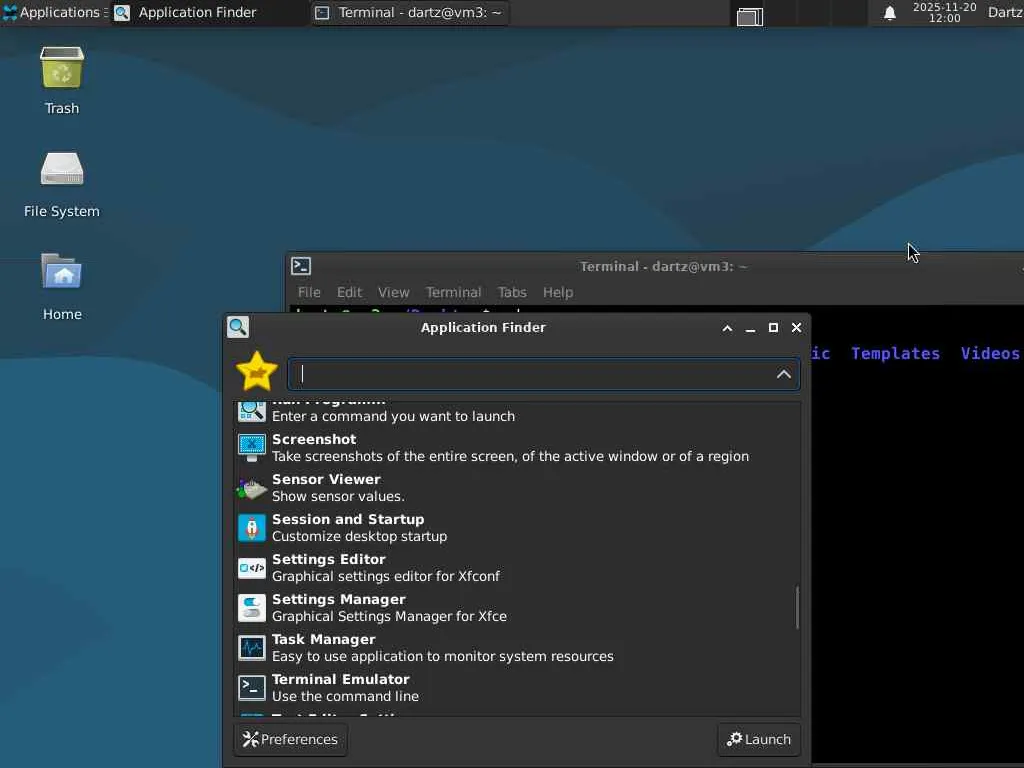
Task: Minimize the Application Finder window
Action: coord(750,328)
